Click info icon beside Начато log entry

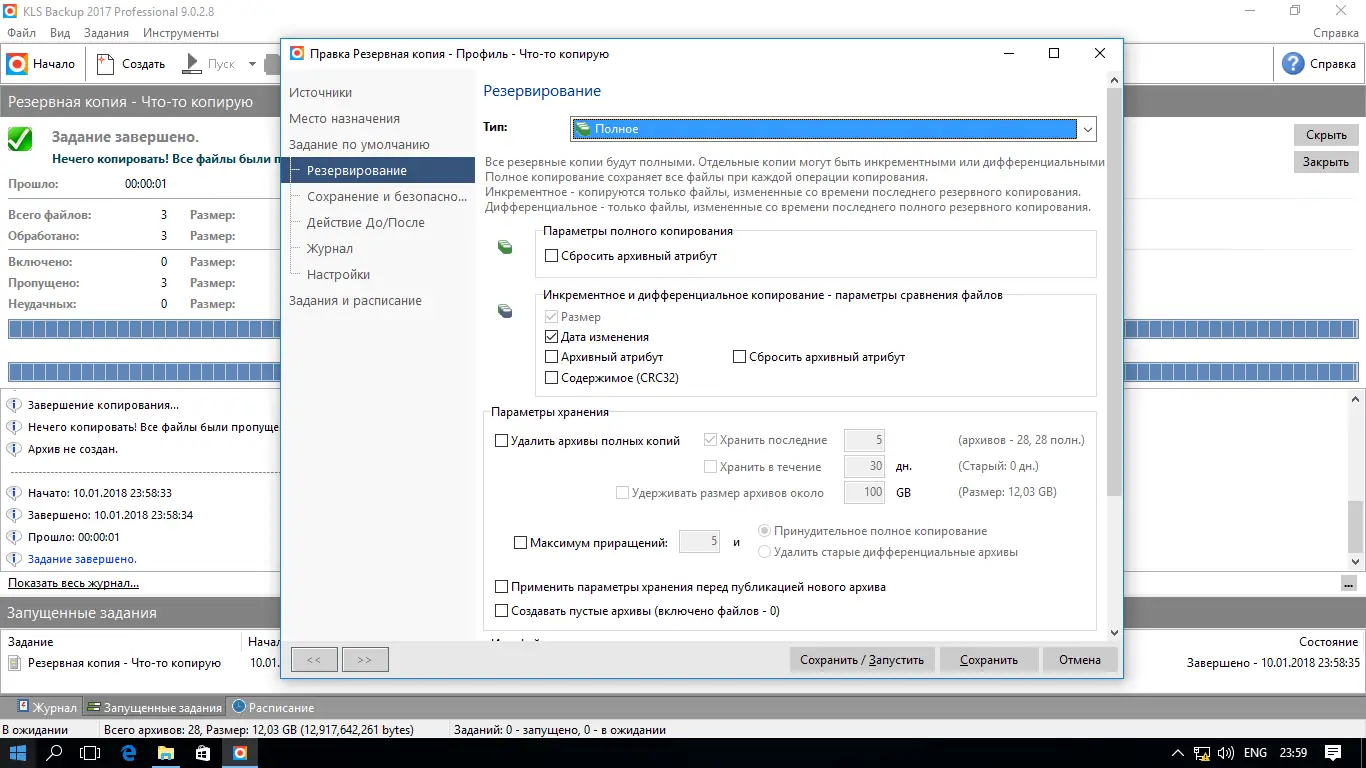15,493
